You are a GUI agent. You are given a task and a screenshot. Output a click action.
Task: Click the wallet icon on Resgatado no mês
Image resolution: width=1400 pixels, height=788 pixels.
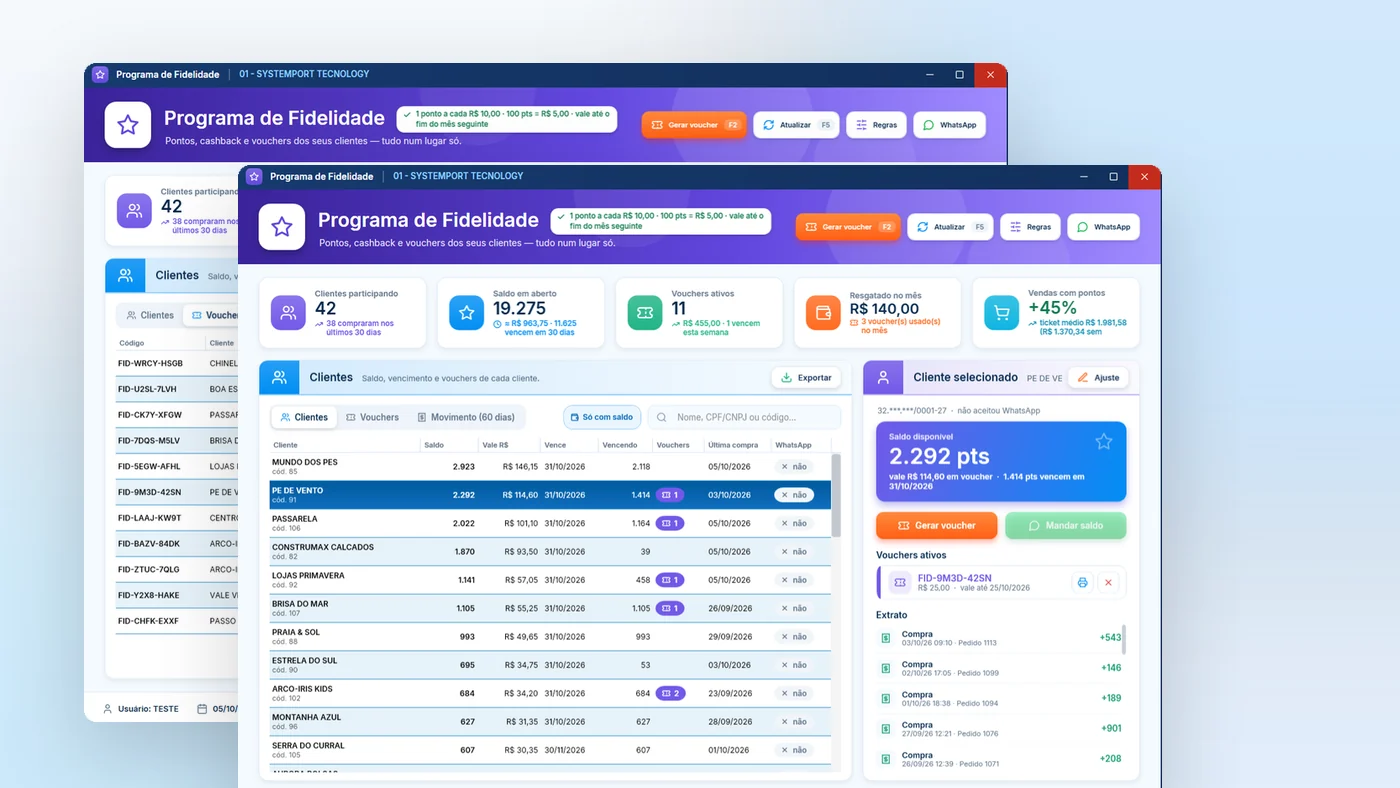pyautogui.click(x=823, y=313)
